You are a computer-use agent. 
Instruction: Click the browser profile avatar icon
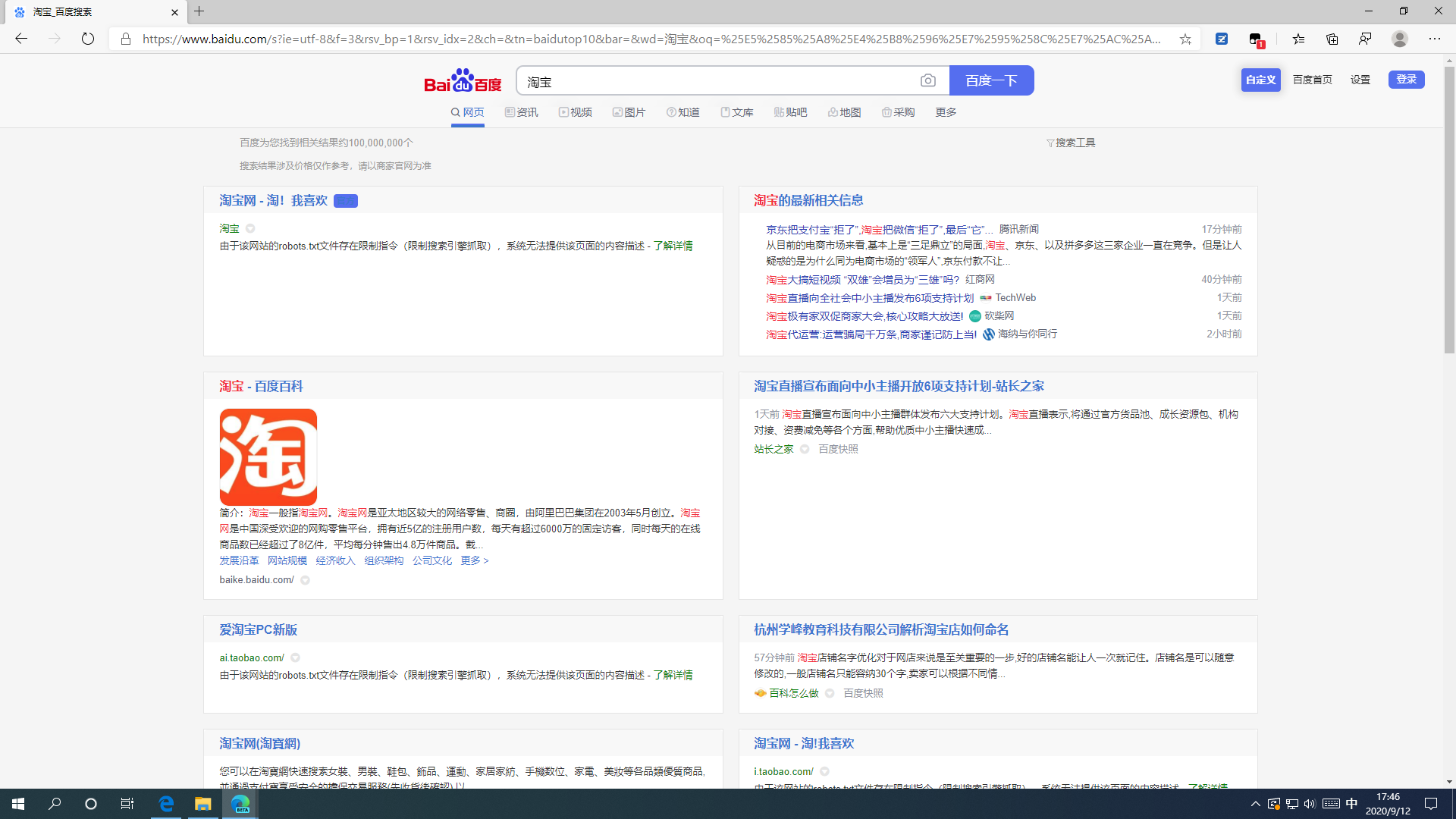point(1400,39)
